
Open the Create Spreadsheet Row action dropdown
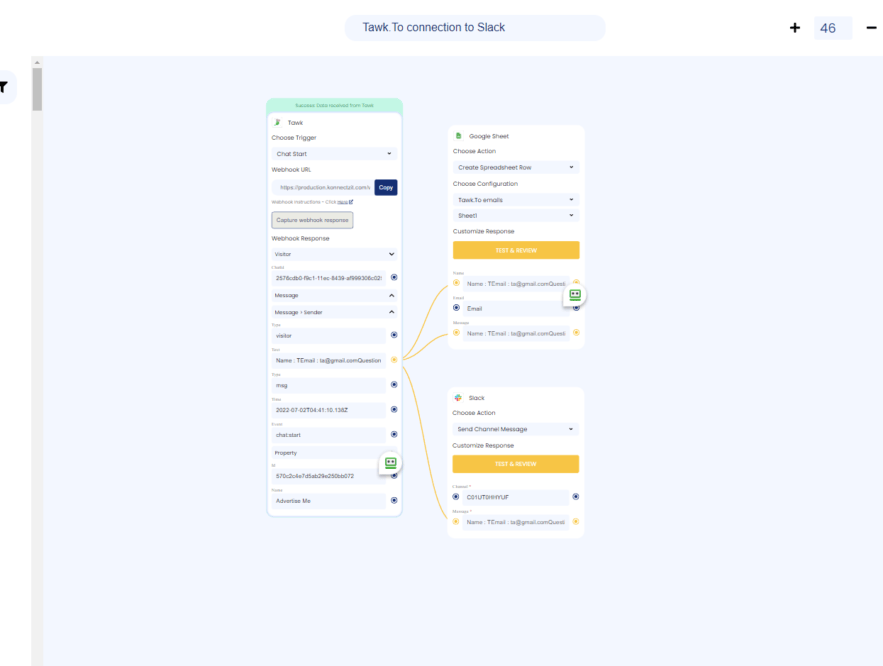tap(516, 167)
